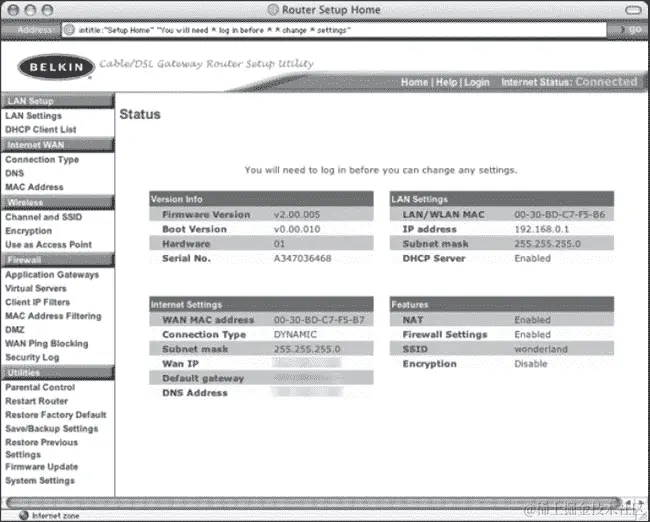650x522 pixels.
Task: Click the Status page heading
Action: (x=140, y=114)
